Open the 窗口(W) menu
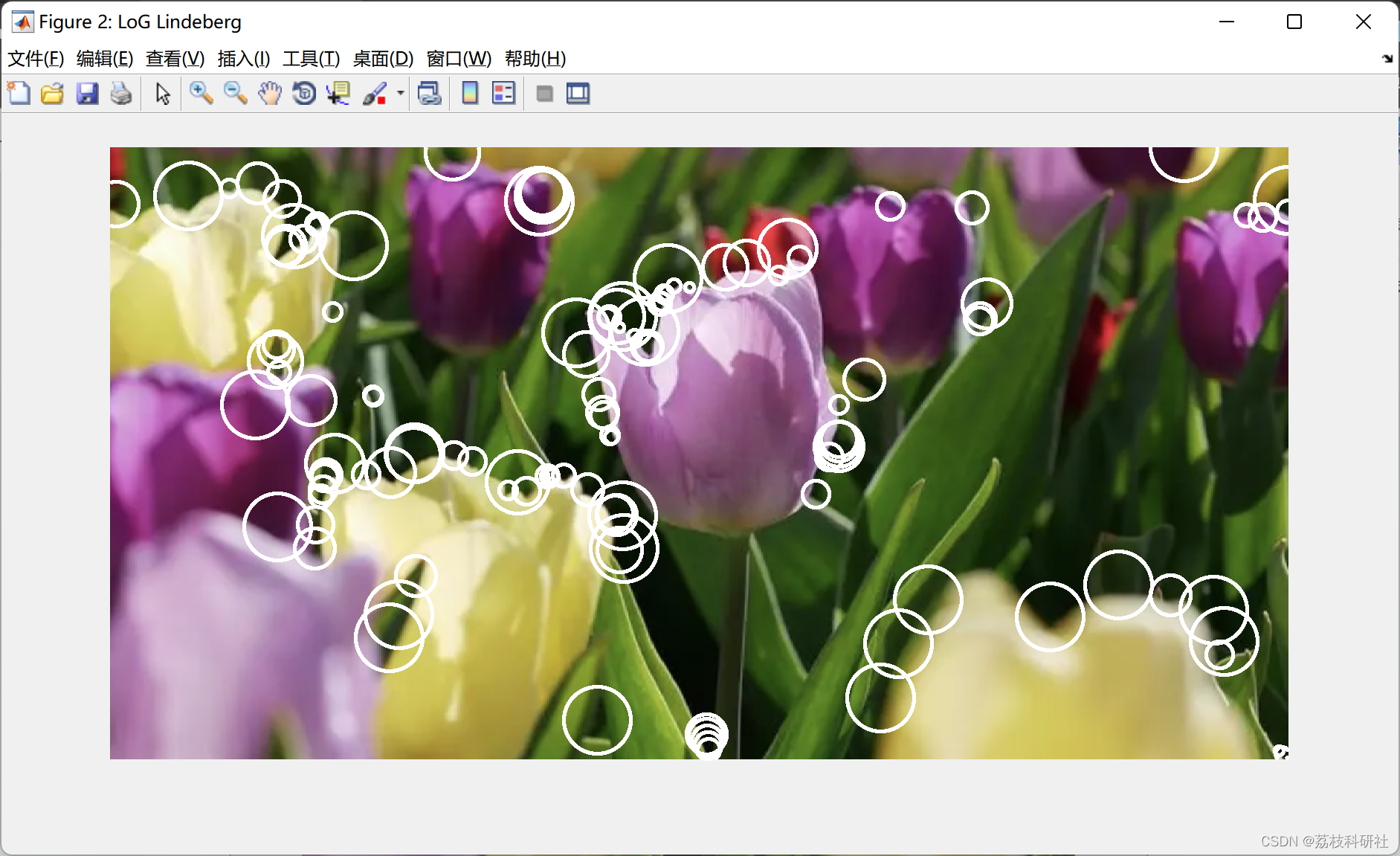 point(459,59)
